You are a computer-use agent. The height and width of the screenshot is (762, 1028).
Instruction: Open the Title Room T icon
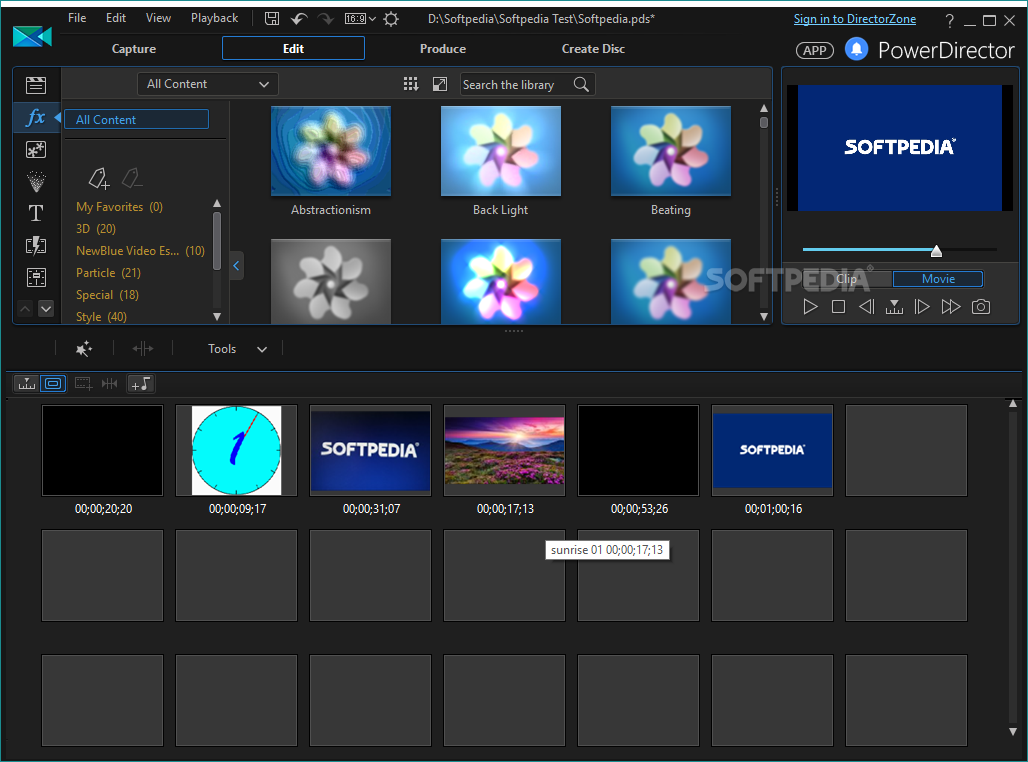coord(36,213)
